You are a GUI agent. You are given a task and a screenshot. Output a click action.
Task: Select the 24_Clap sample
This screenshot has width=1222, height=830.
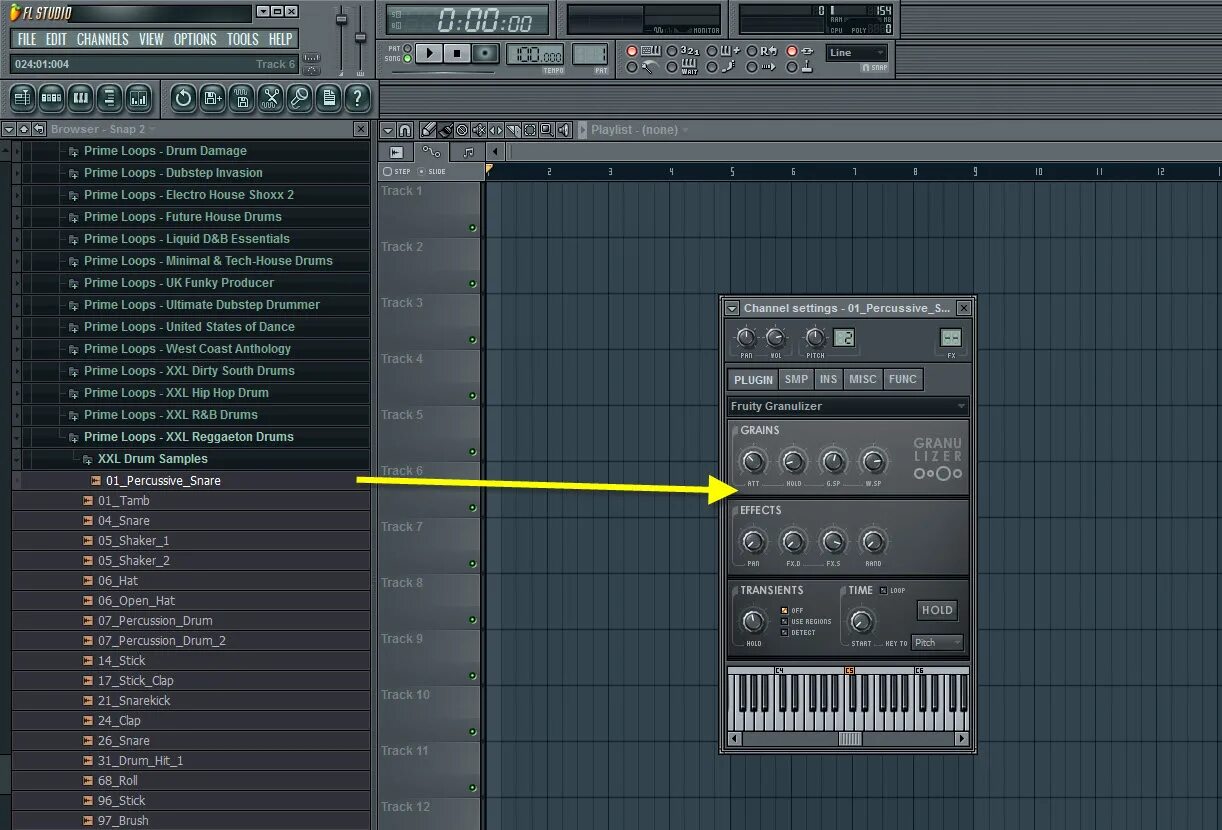[x=119, y=721]
